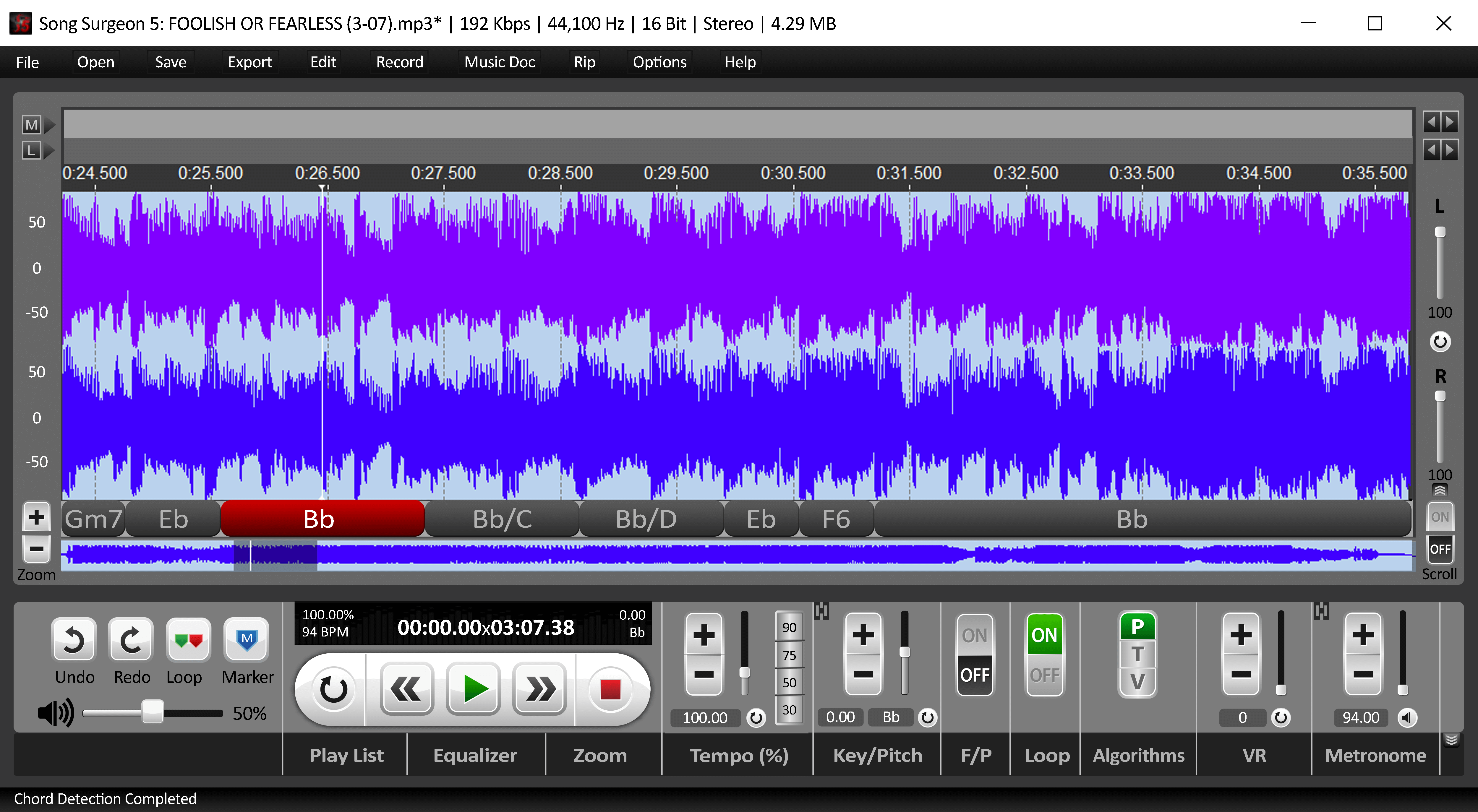Turn Scroll ON
The image size is (1478, 812).
coord(1440,517)
